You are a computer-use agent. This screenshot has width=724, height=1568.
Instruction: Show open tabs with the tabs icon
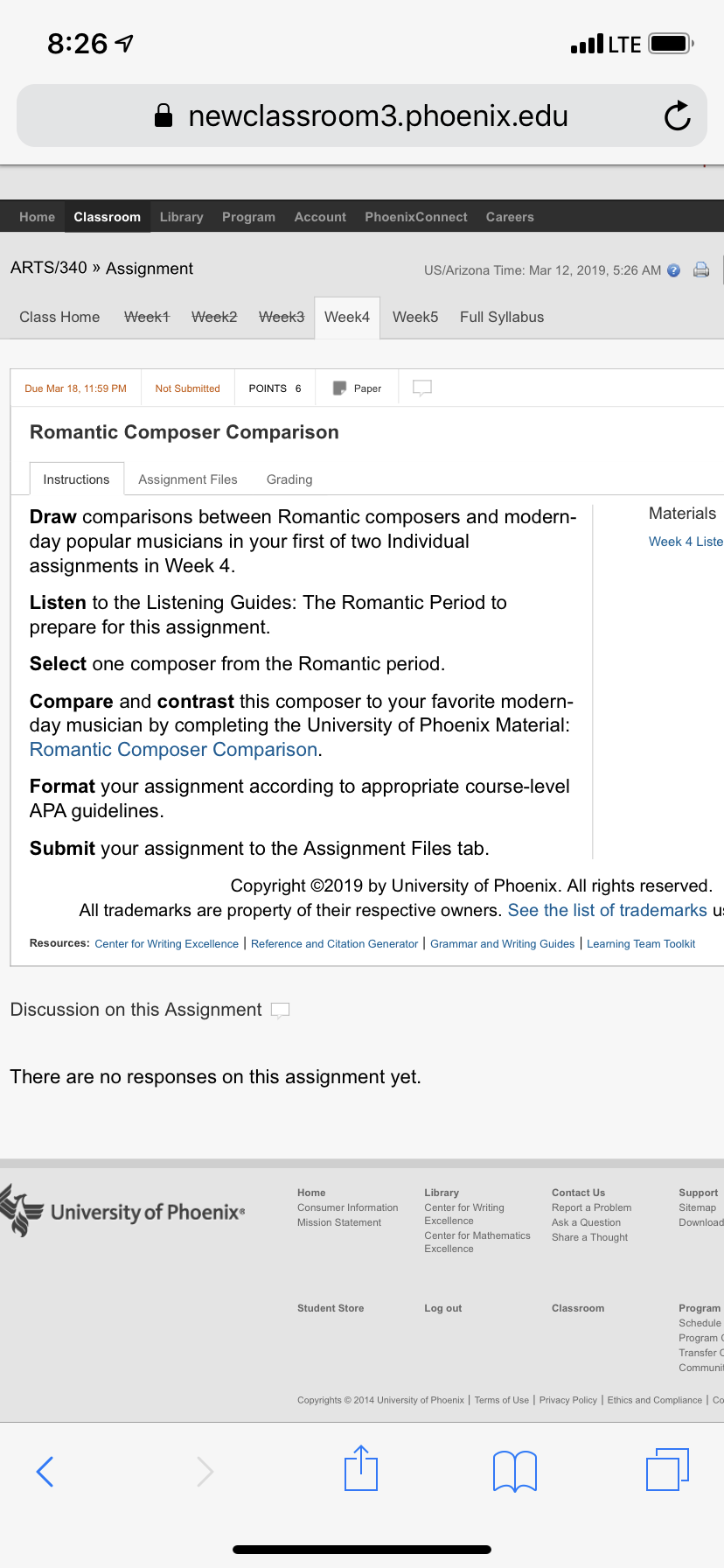tap(667, 1469)
